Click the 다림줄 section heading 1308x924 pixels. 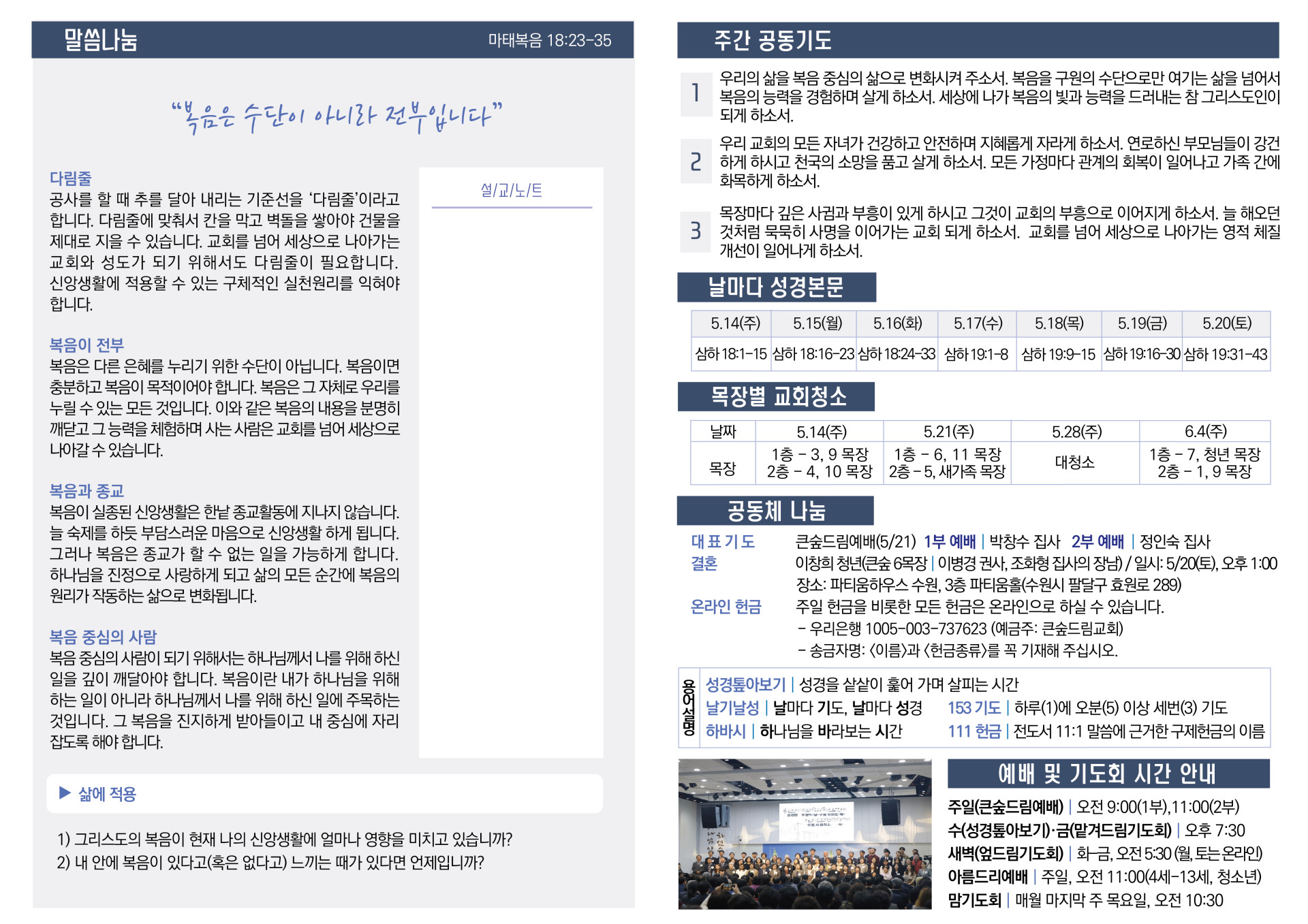tap(70, 178)
